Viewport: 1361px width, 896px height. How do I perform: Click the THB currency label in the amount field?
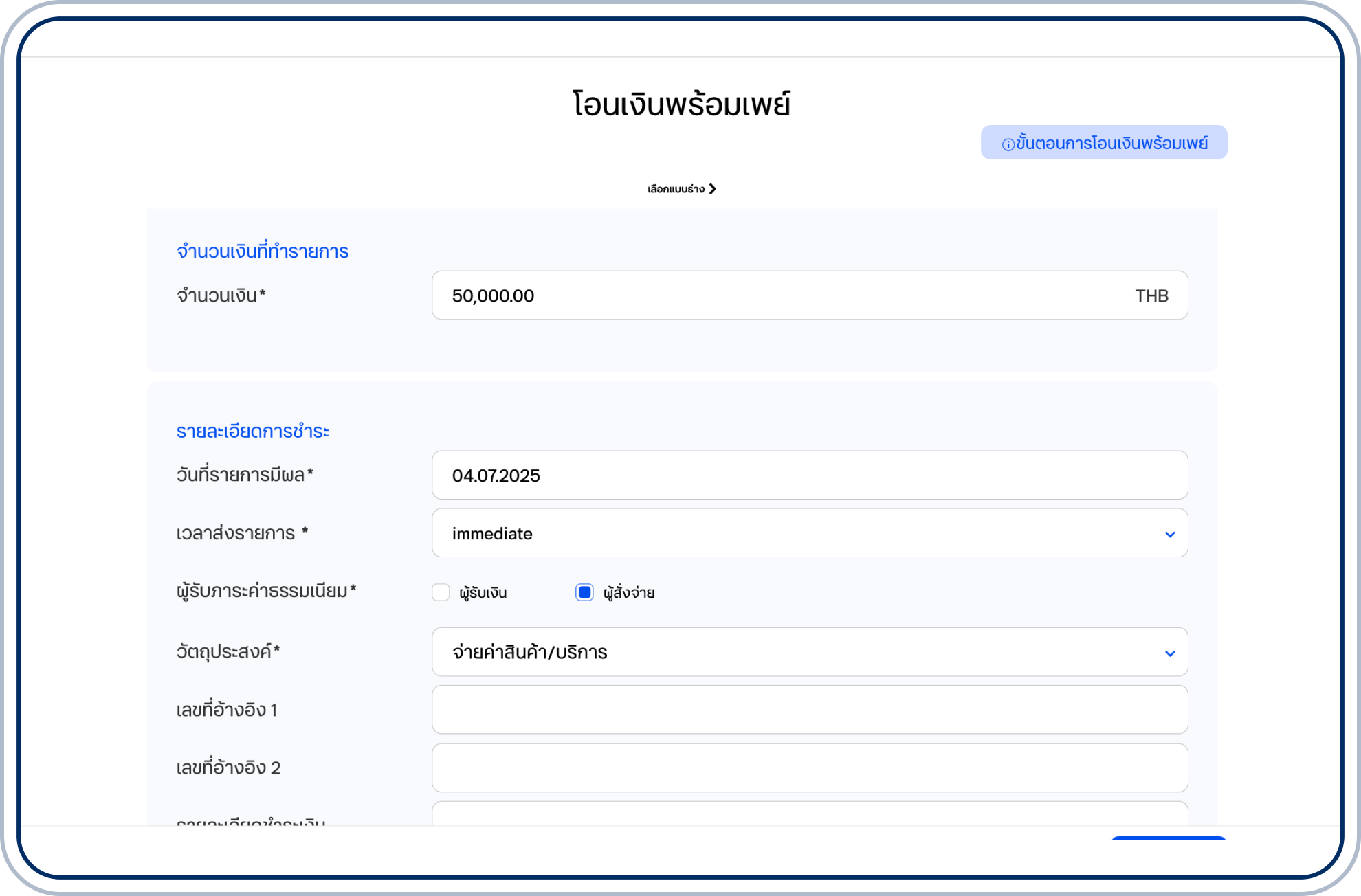[1151, 295]
